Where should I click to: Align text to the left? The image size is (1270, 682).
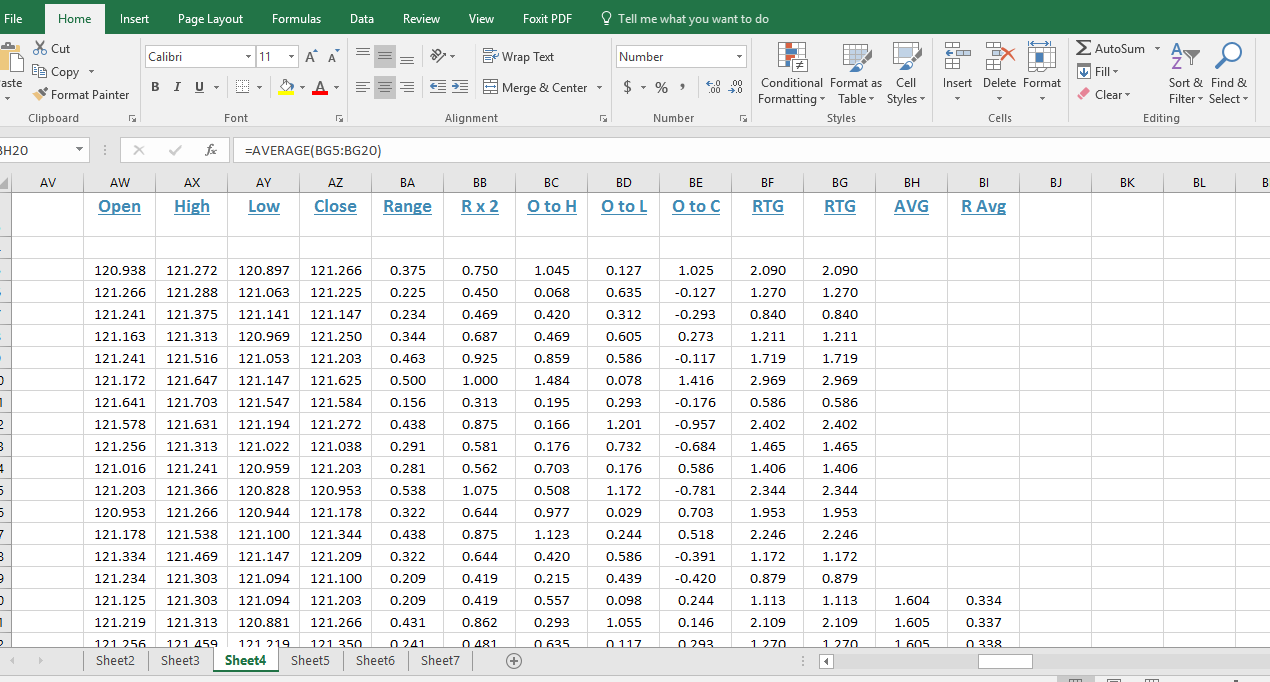pyautogui.click(x=363, y=88)
